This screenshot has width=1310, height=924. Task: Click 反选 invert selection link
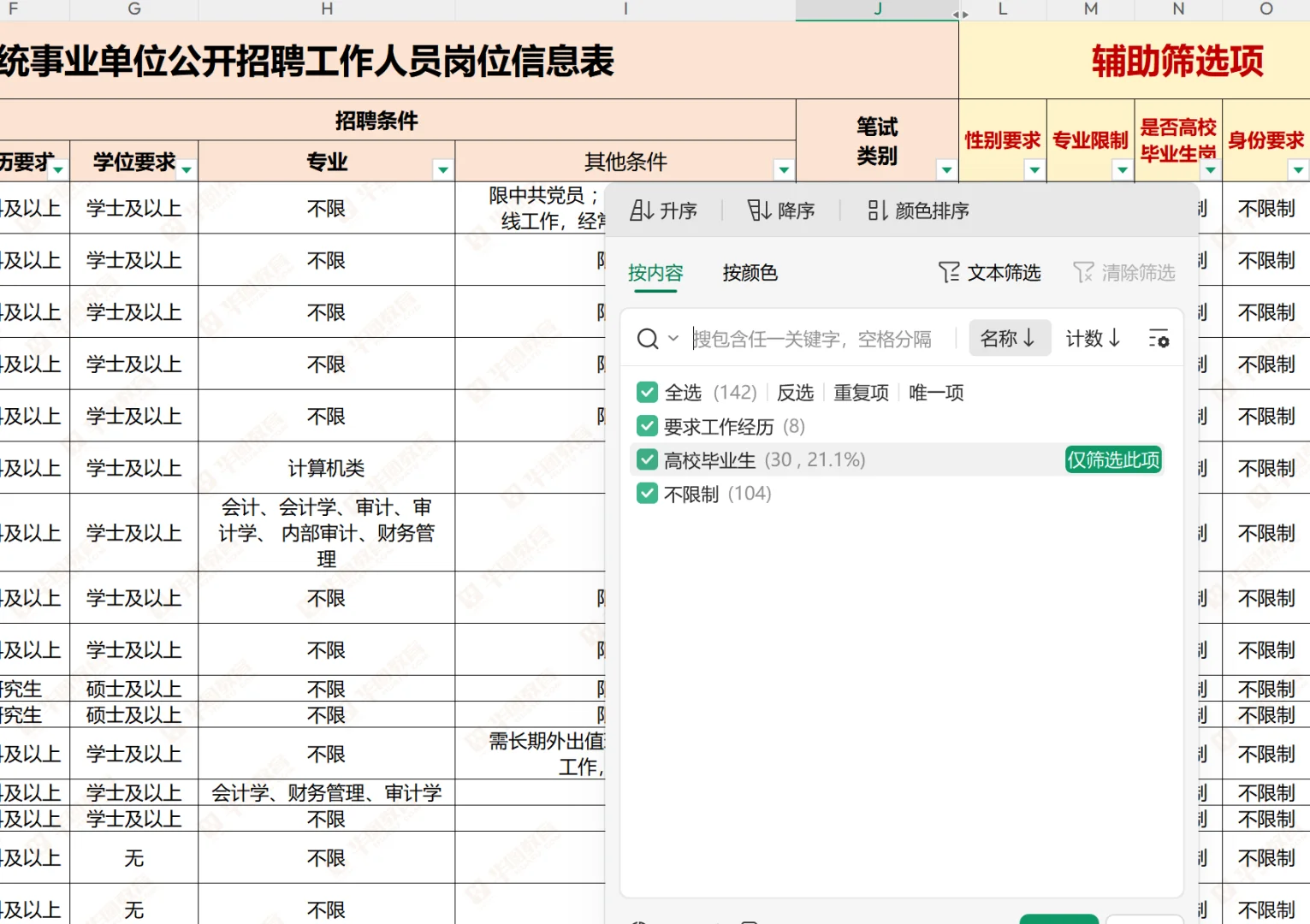click(x=795, y=393)
